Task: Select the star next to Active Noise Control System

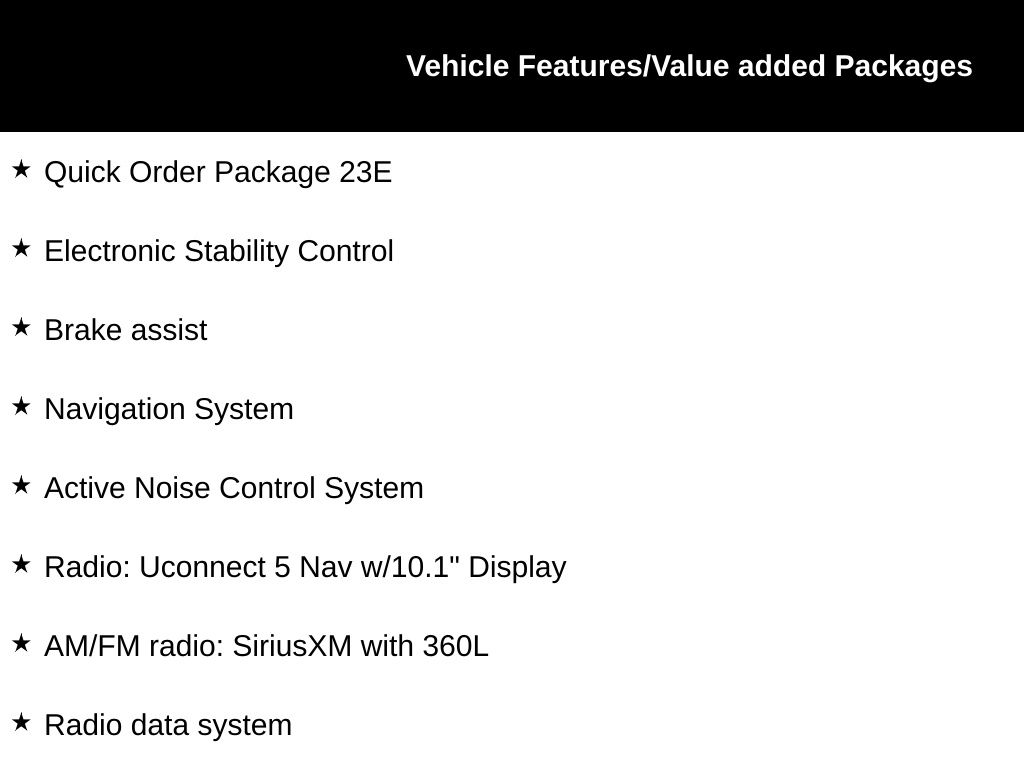Action: coord(21,486)
